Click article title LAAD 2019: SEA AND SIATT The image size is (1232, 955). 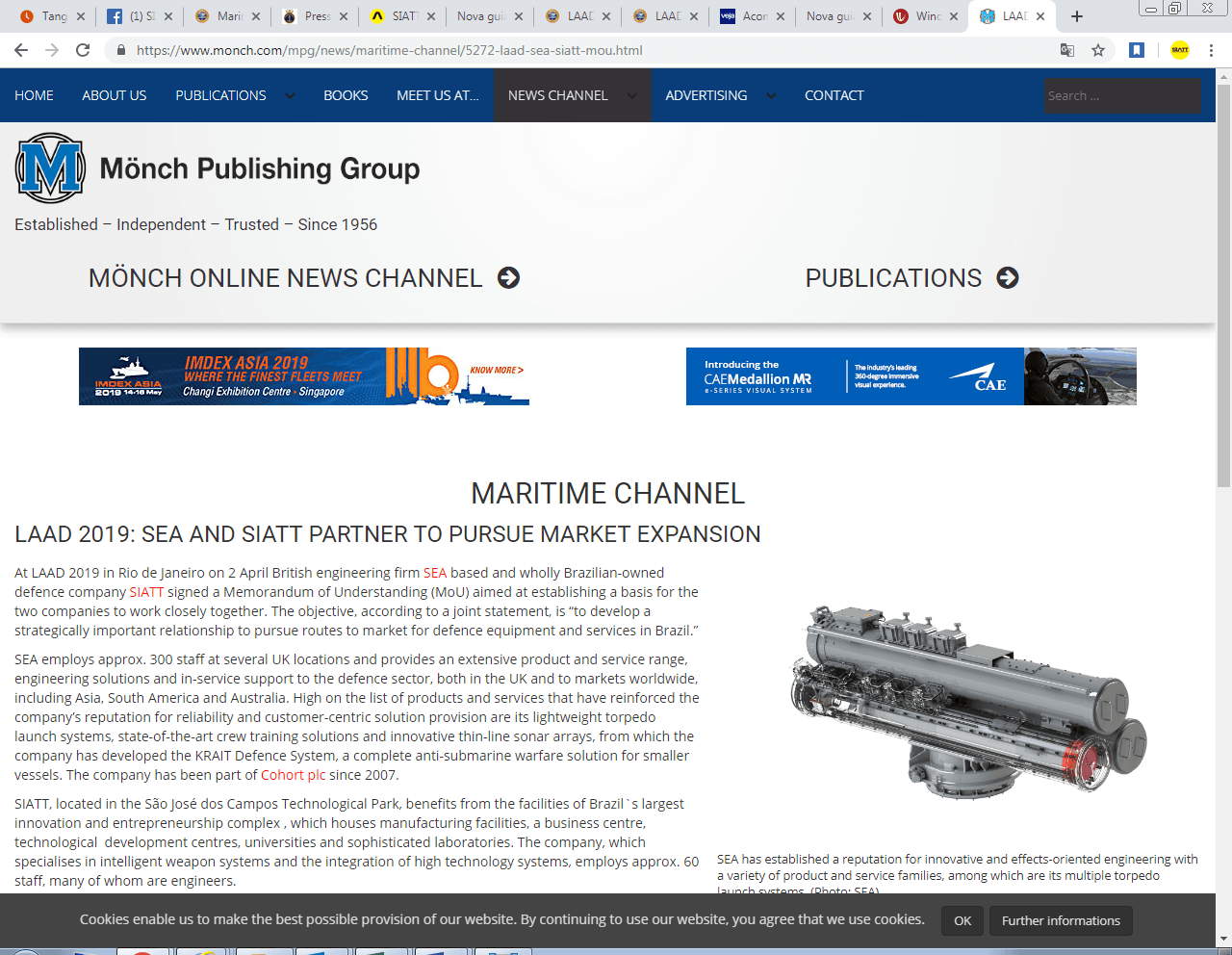[388, 534]
